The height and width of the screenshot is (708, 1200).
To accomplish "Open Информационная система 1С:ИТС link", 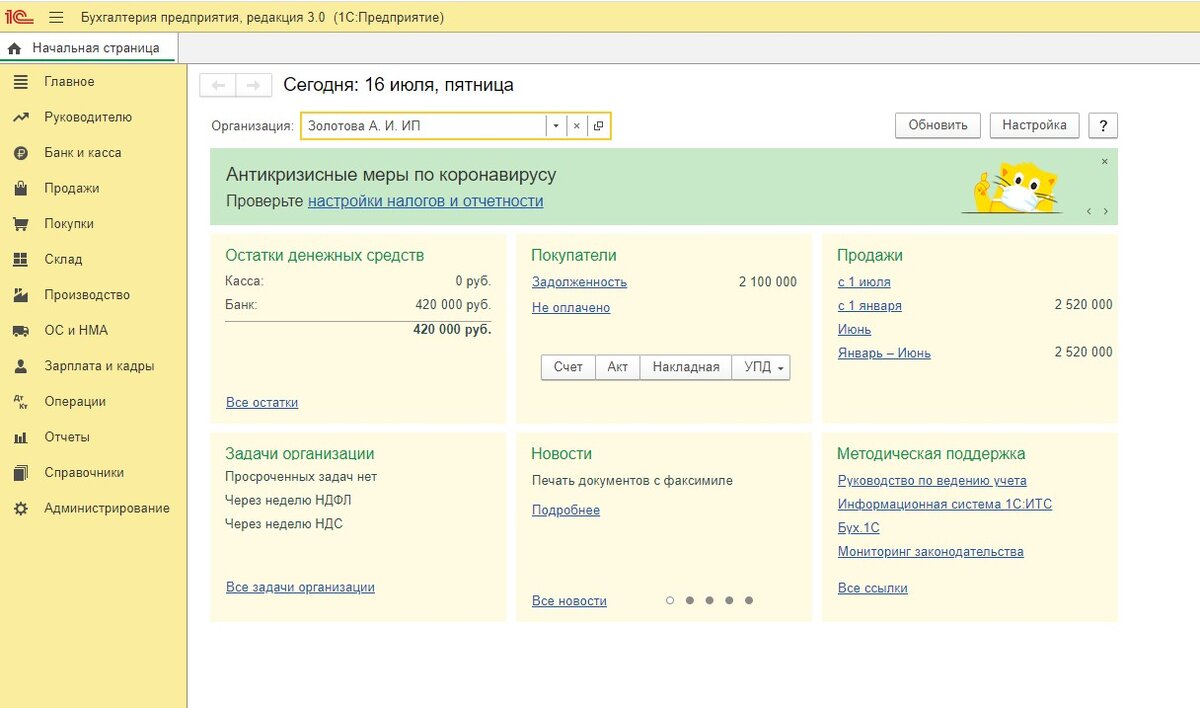I will click(945, 505).
